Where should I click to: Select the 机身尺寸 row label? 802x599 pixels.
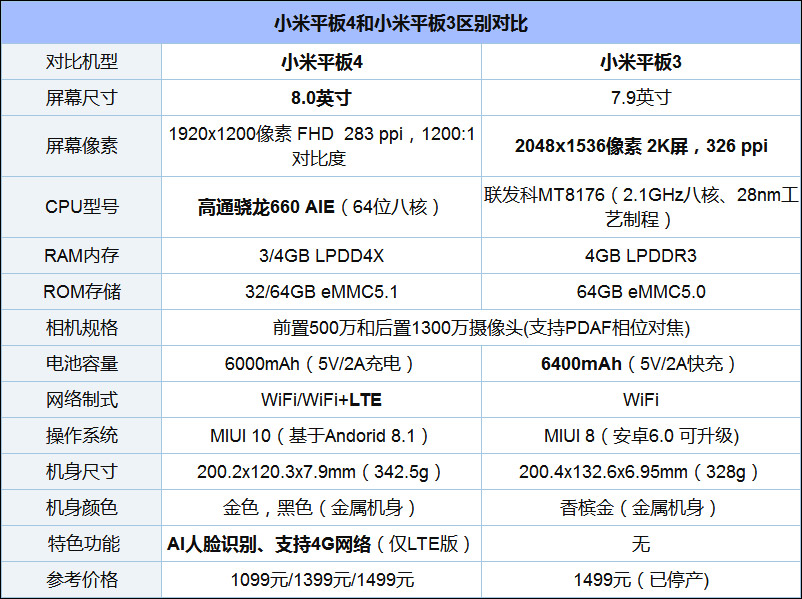point(82,472)
